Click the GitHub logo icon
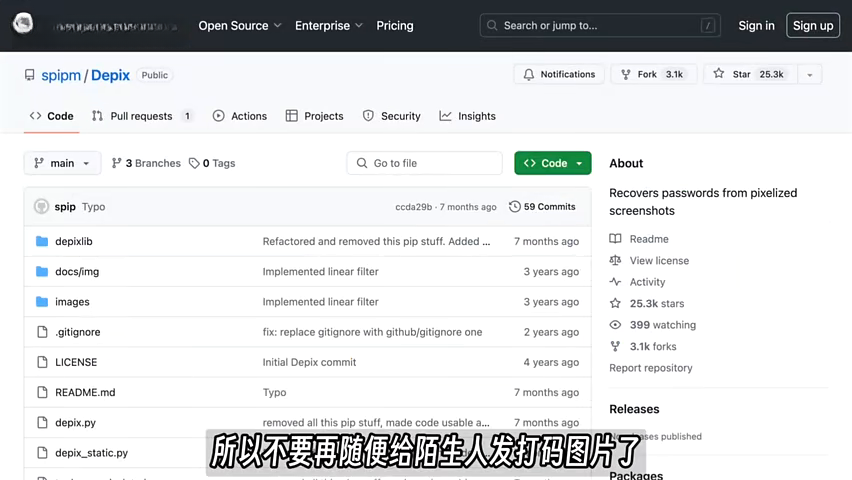 [x=23, y=24]
